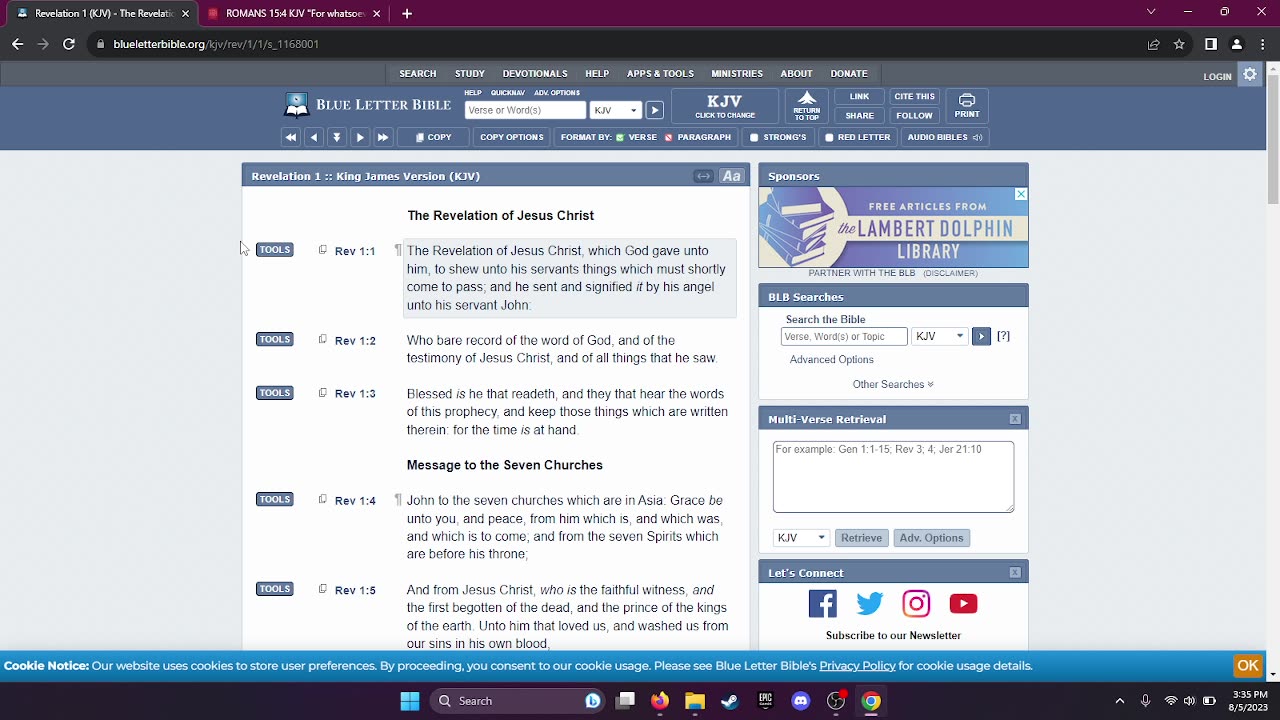1280x720 pixels.
Task: Open the Study menu
Action: click(470, 74)
